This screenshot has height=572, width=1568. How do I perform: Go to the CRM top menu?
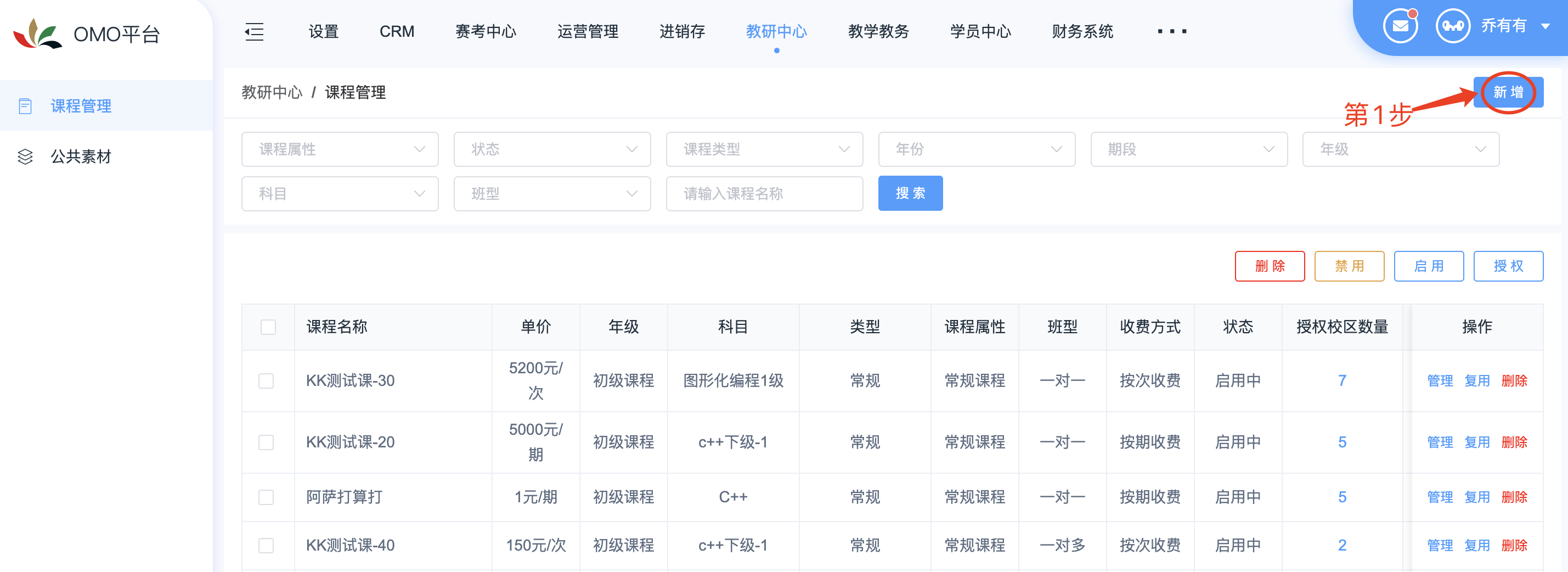[397, 31]
